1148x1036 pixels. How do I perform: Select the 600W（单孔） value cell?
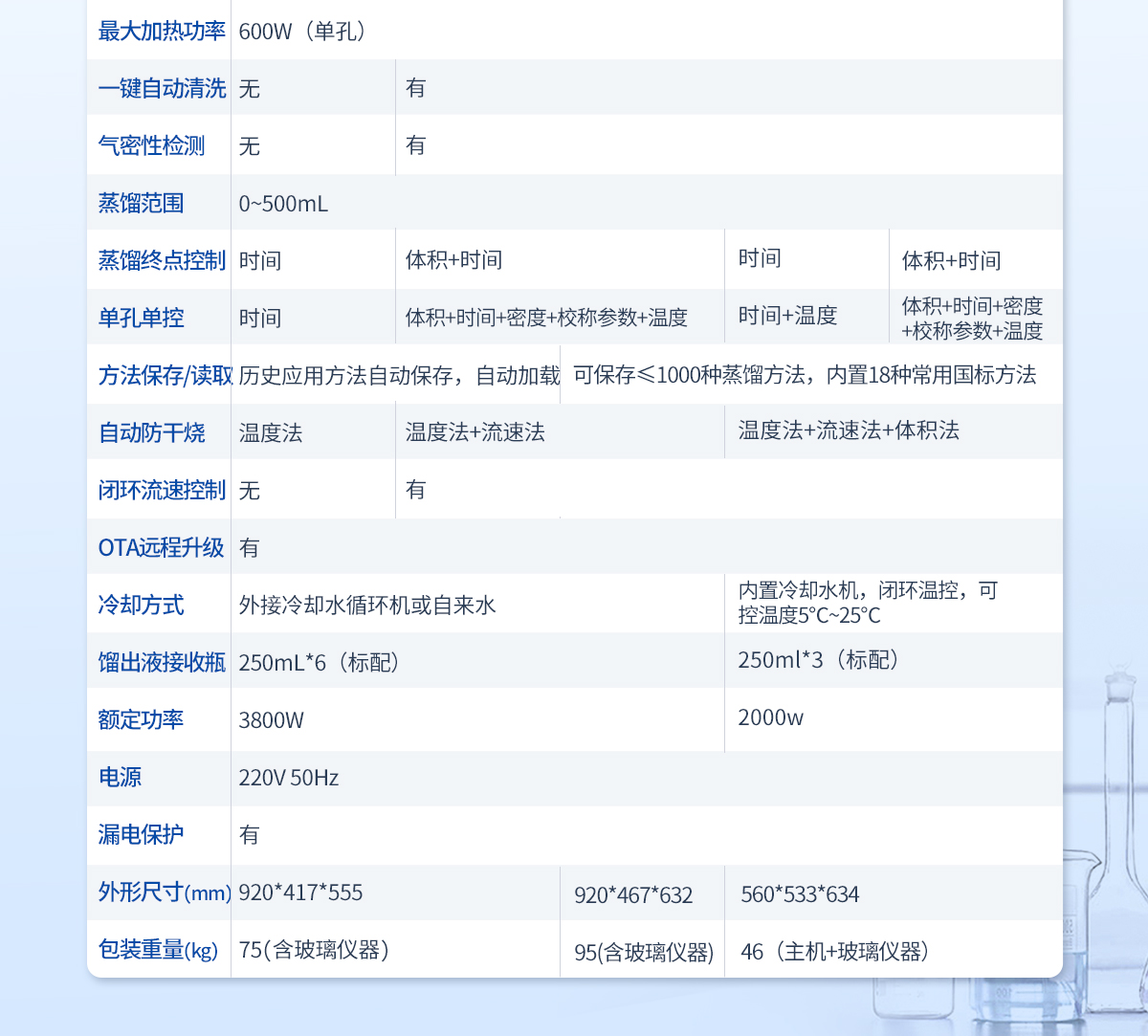pos(302,32)
